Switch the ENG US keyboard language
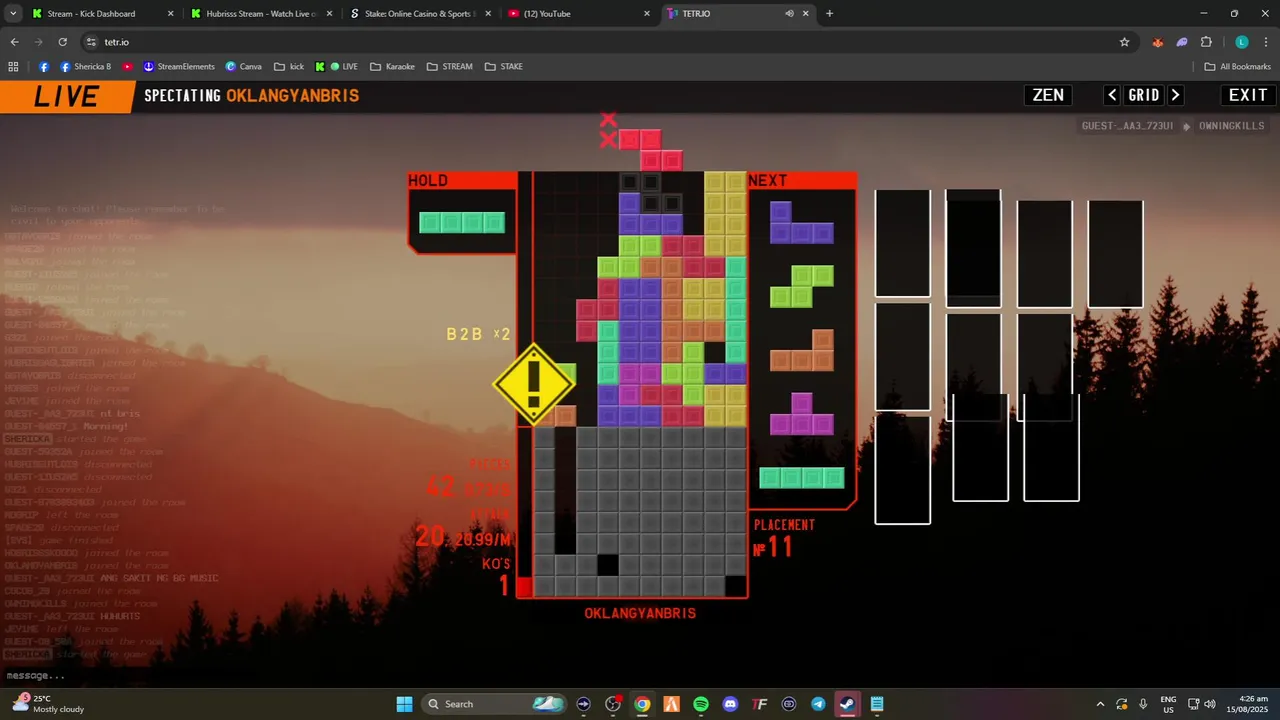The image size is (1280, 720). click(1168, 704)
